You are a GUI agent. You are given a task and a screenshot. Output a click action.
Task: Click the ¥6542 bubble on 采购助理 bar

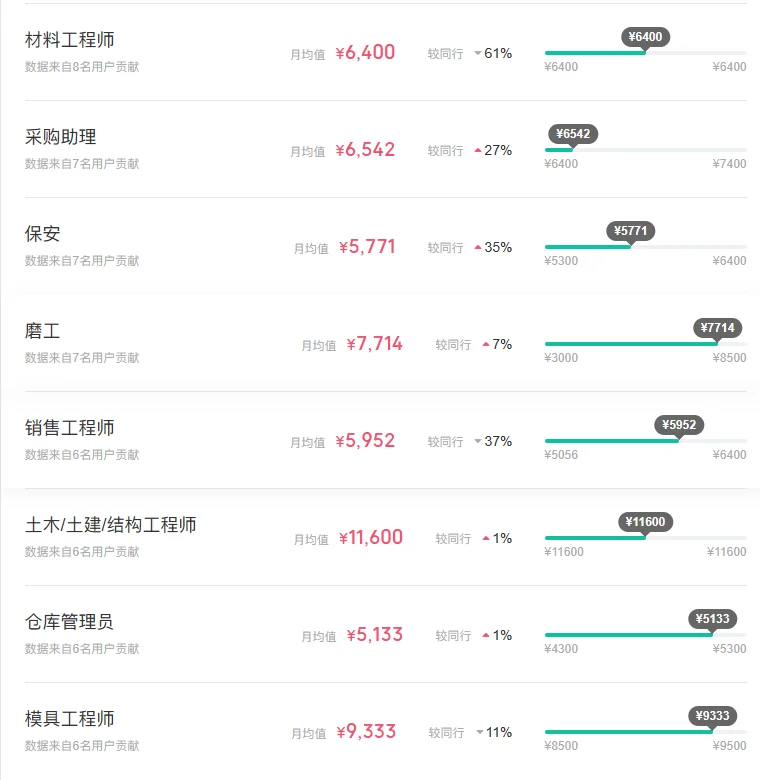573,134
